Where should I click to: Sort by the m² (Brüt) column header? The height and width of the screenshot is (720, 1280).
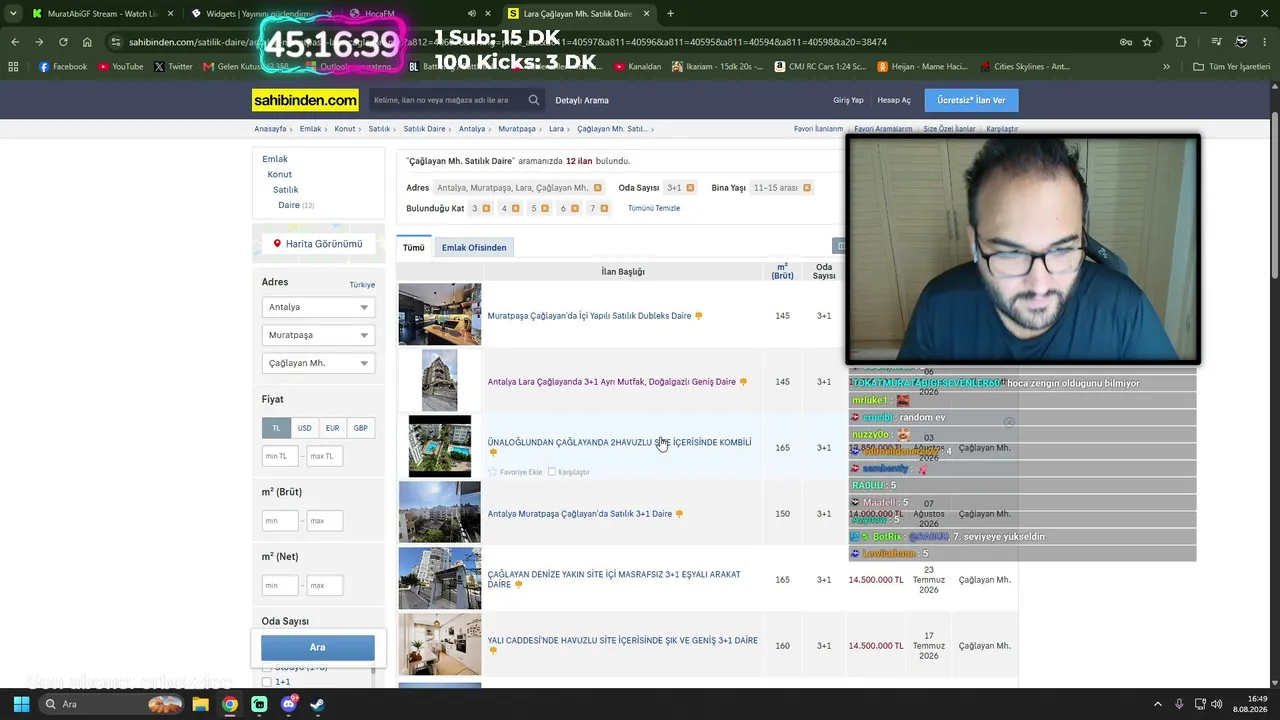pyautogui.click(x=782, y=271)
